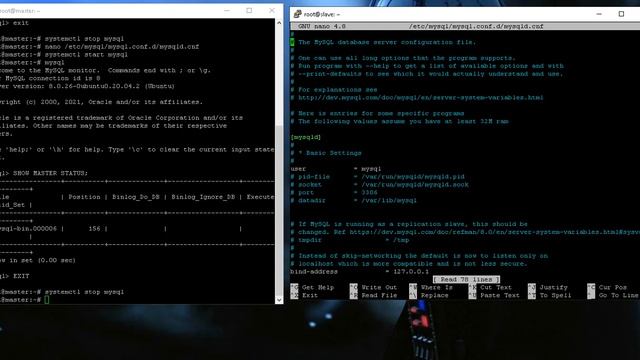
Task: Click the 'Position' column header in master terminal
Action: coord(84,197)
